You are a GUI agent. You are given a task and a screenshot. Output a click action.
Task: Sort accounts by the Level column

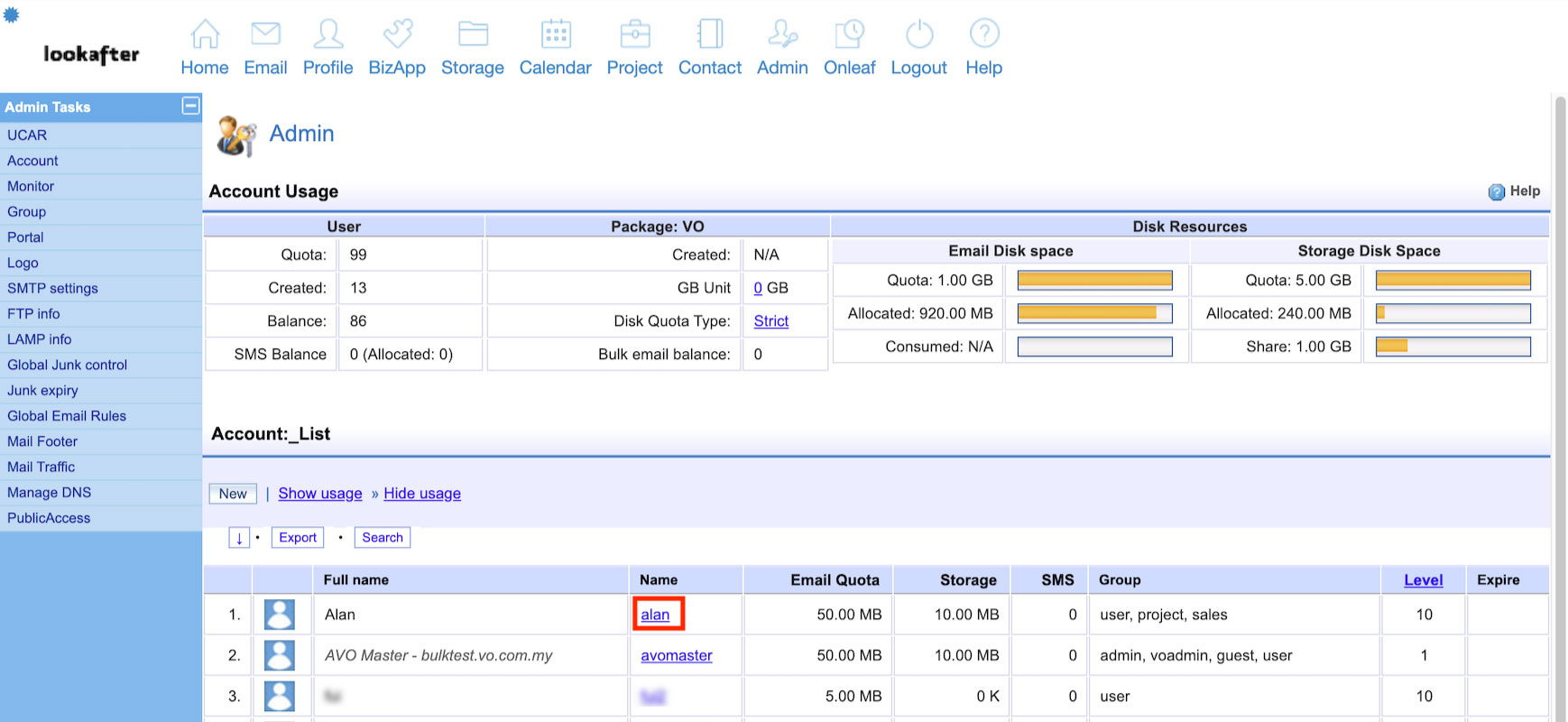pos(1423,580)
